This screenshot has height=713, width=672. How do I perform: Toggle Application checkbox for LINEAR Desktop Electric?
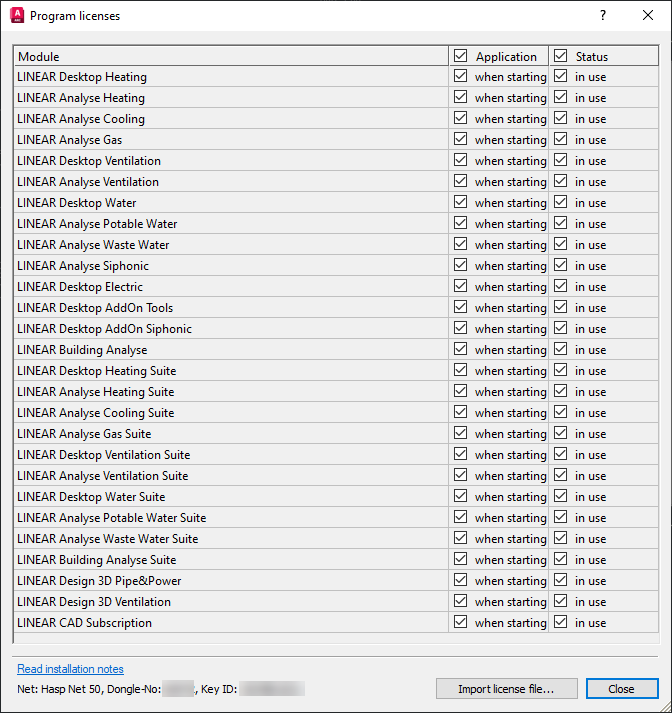(460, 286)
